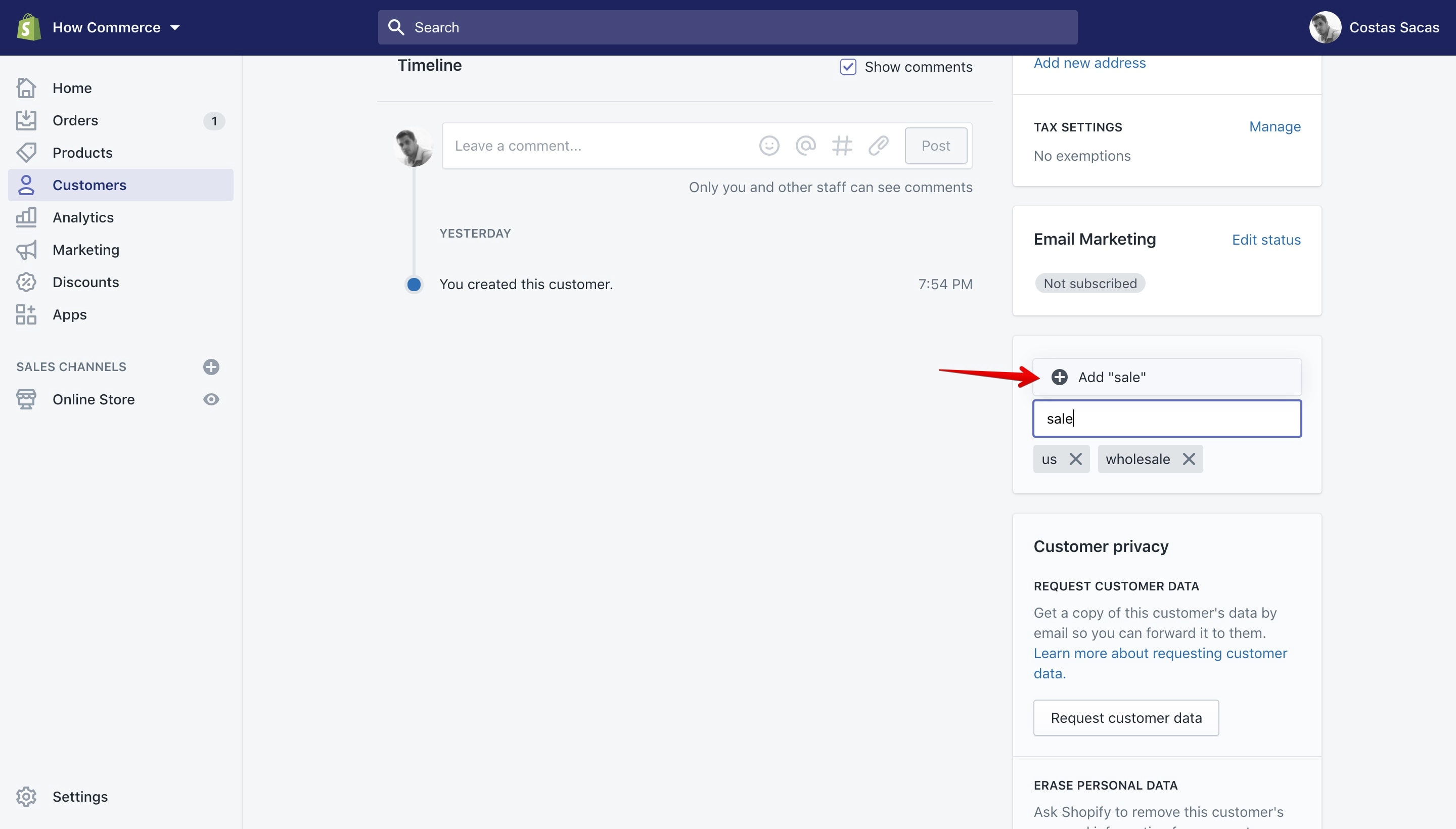
Task: Click the Post comment button
Action: [x=936, y=146]
